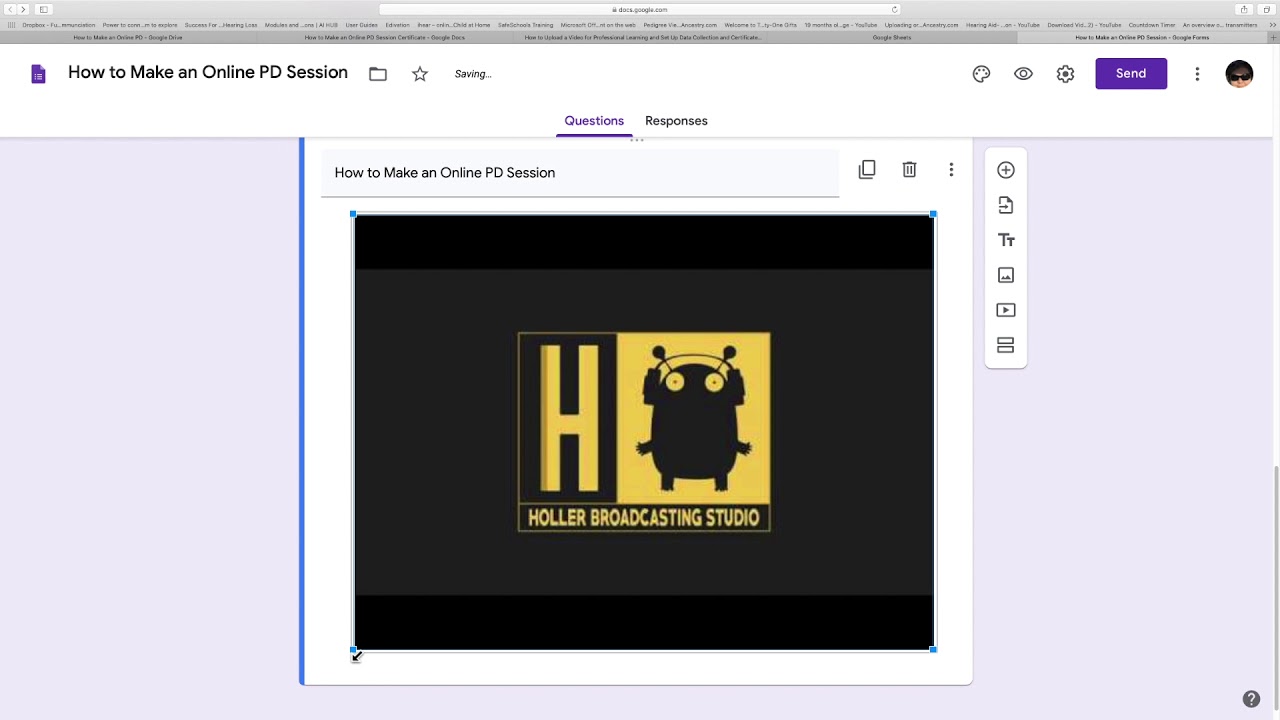1280x720 pixels.
Task: Select the Questions tab
Action: pyautogui.click(x=594, y=120)
